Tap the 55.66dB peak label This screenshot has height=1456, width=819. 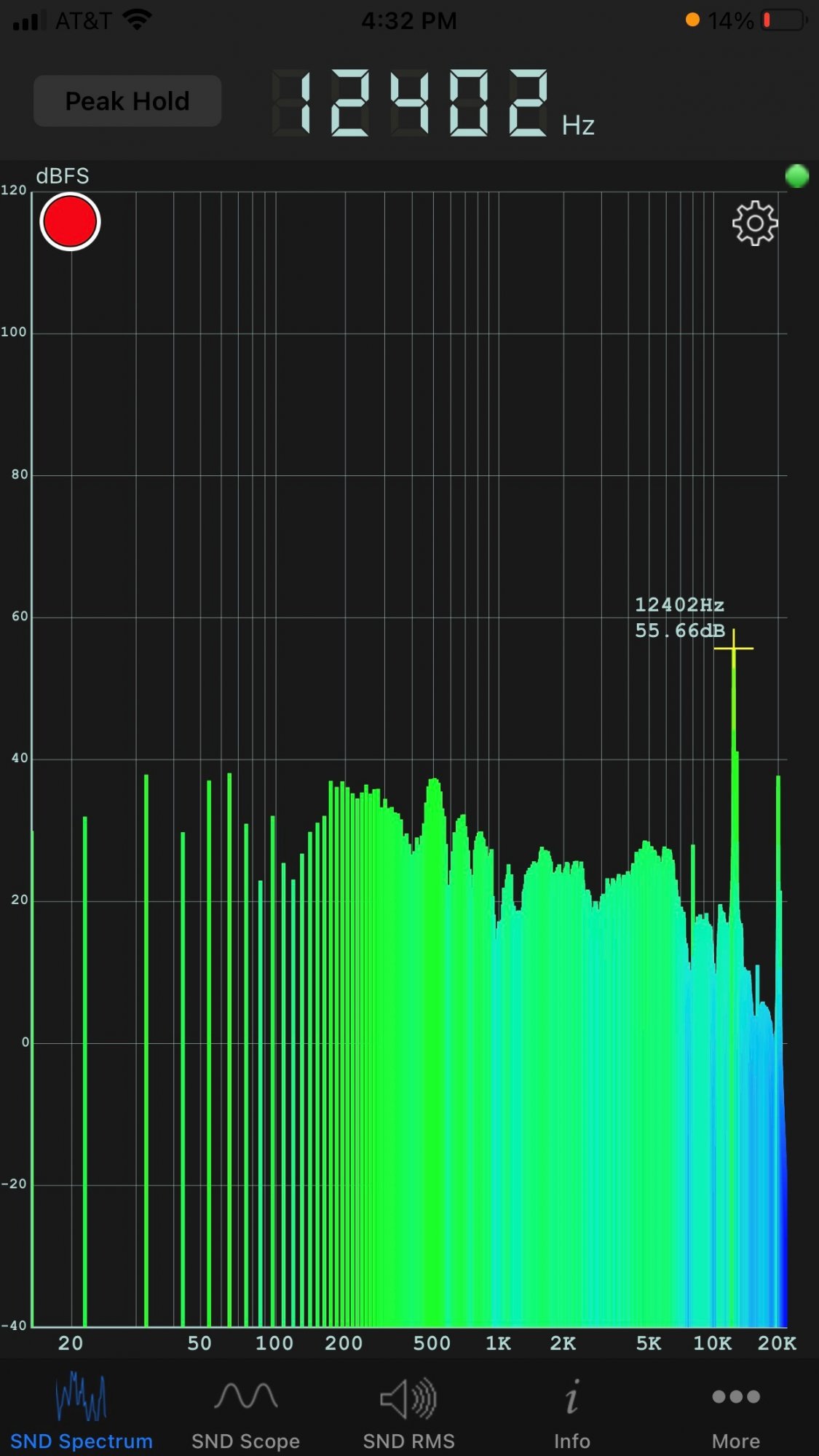(679, 630)
